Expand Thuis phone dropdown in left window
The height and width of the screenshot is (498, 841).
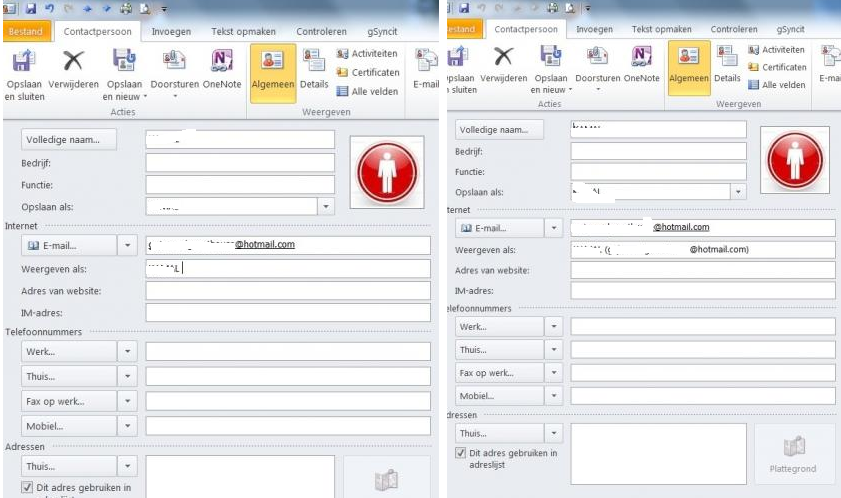click(x=127, y=376)
